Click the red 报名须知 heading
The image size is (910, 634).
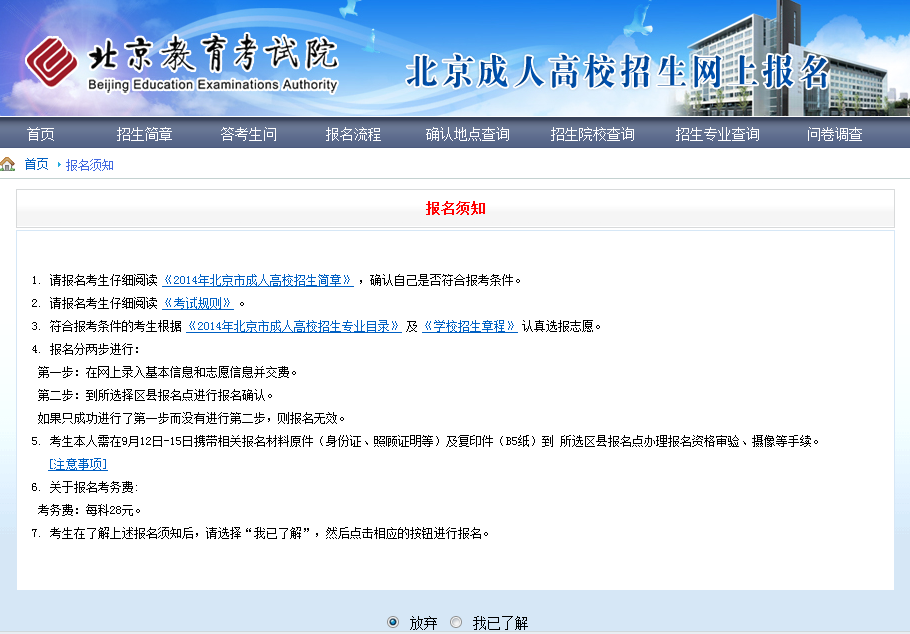tap(456, 208)
